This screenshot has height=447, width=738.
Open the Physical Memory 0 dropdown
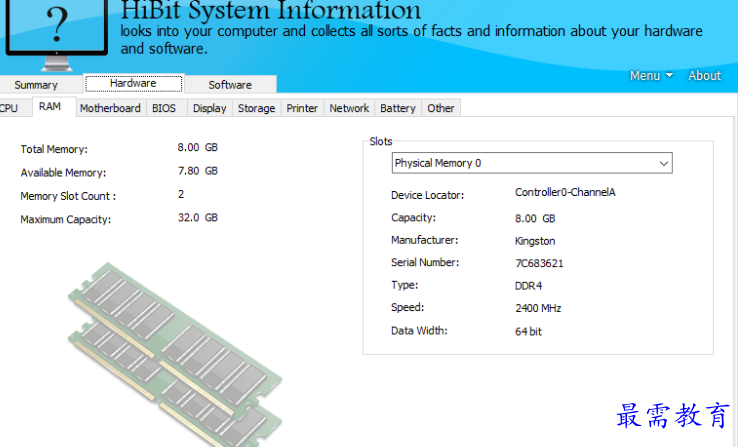point(531,163)
